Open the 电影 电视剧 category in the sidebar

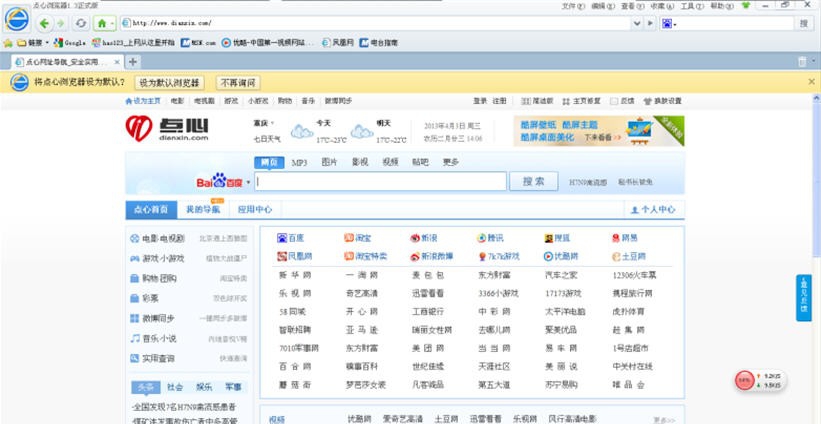point(158,239)
